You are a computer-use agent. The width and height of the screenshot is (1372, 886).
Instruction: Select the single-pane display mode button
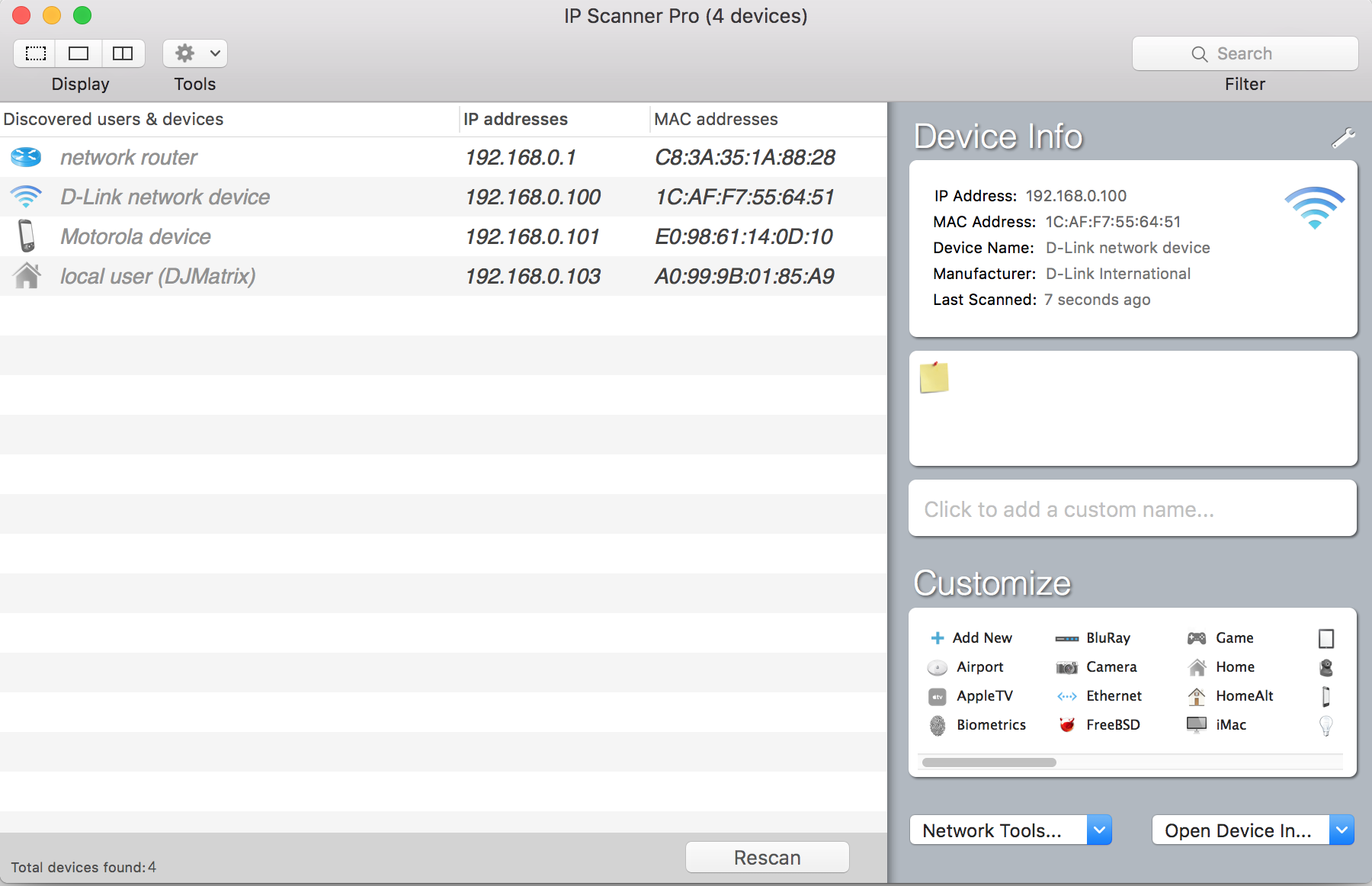[x=79, y=53]
